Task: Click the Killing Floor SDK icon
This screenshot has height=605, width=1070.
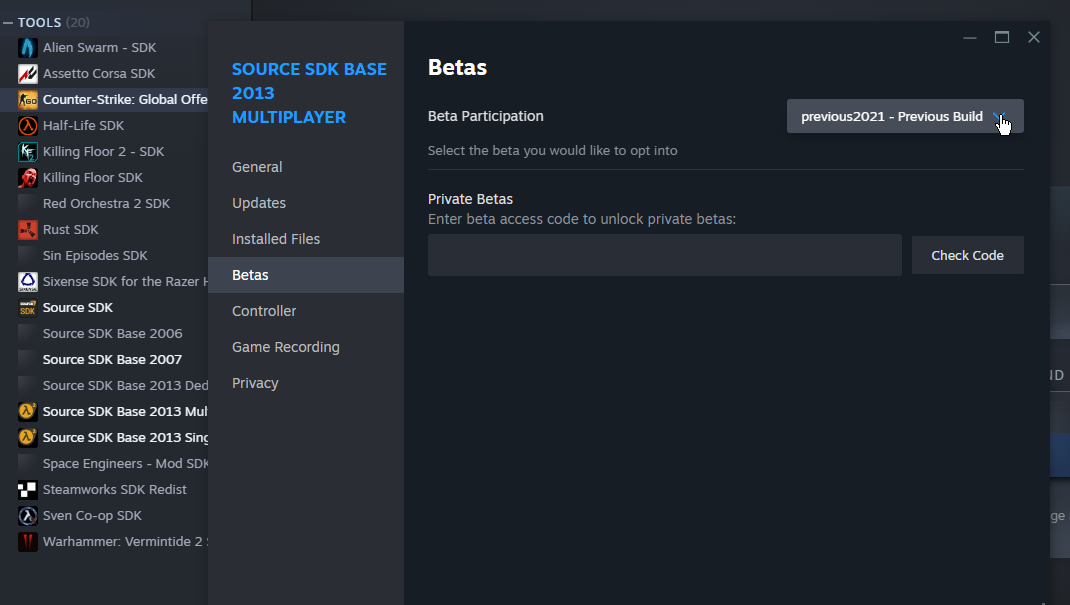Action: pyautogui.click(x=27, y=177)
